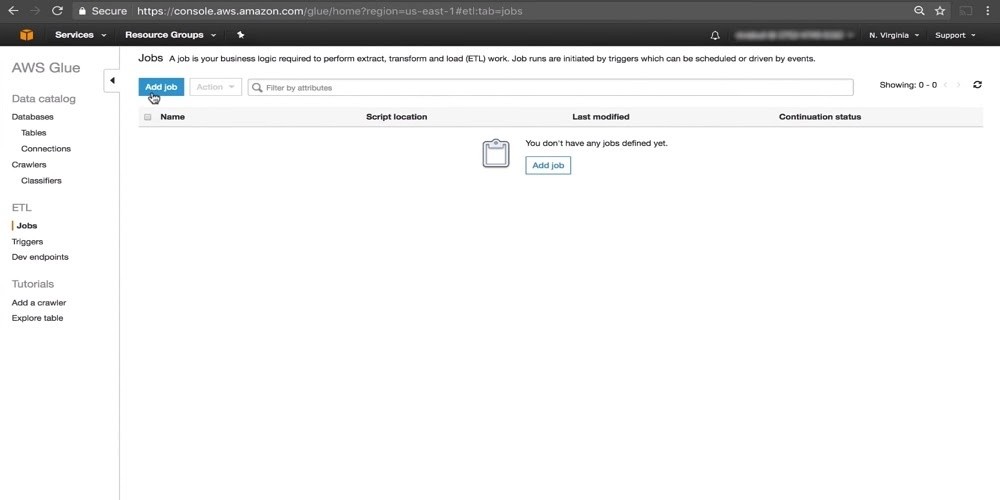Click the blue Add job button
1000x500 pixels.
coord(161,87)
